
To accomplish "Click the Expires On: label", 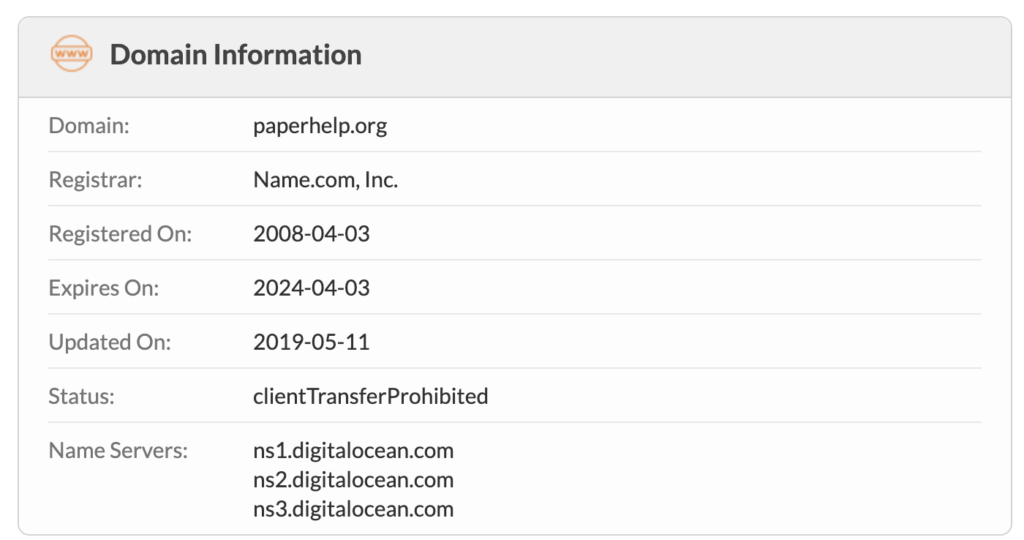I will [104, 288].
